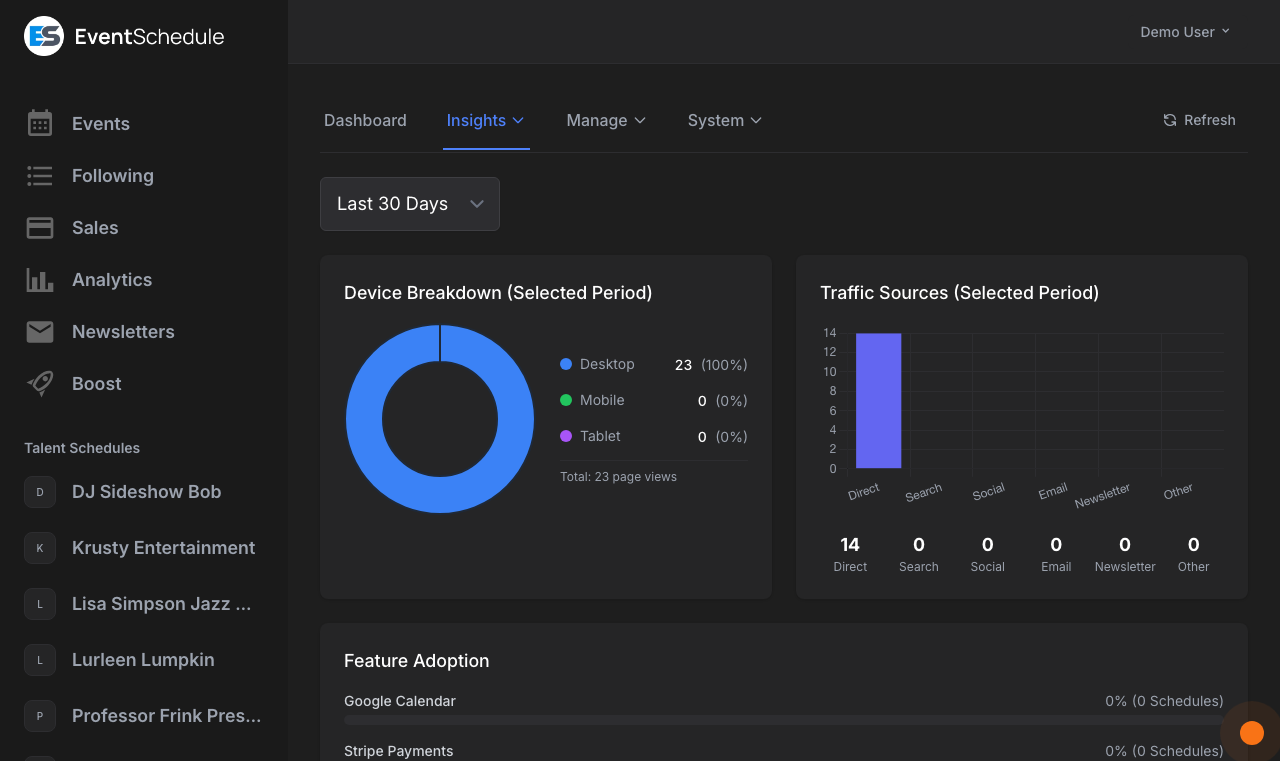
Task: Click the Other count label under chart
Action: coord(1193,567)
